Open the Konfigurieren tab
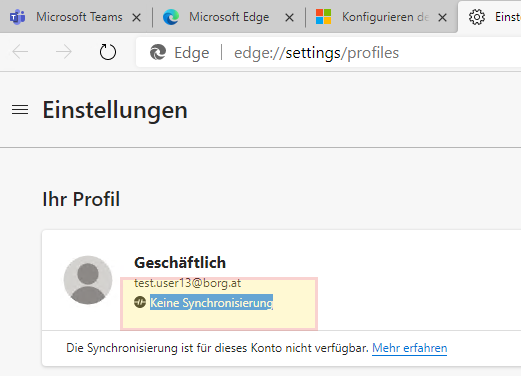521x376 pixels. (381, 17)
